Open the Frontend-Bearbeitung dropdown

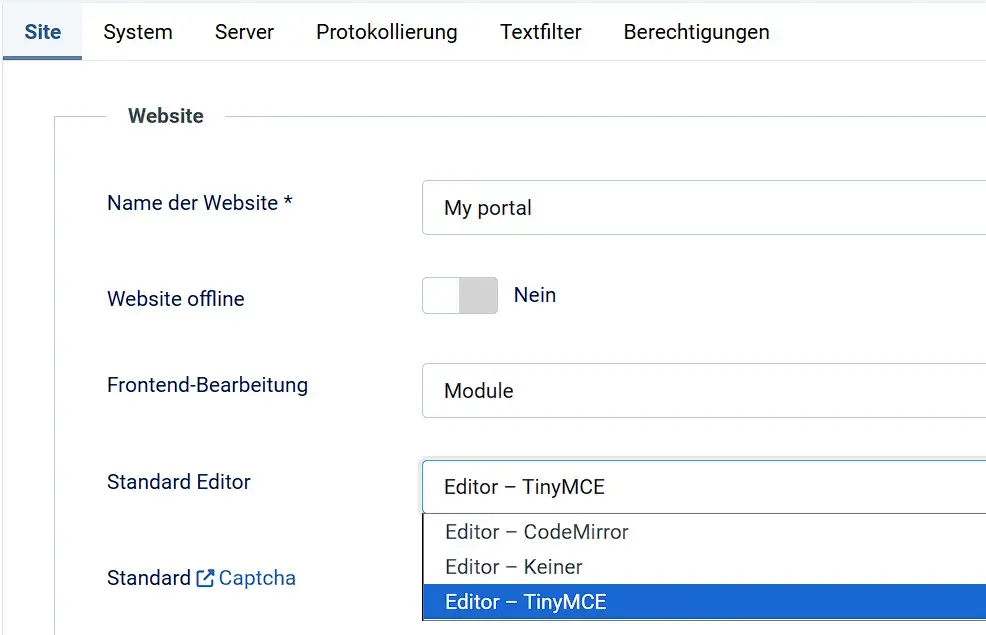pyautogui.click(x=700, y=390)
